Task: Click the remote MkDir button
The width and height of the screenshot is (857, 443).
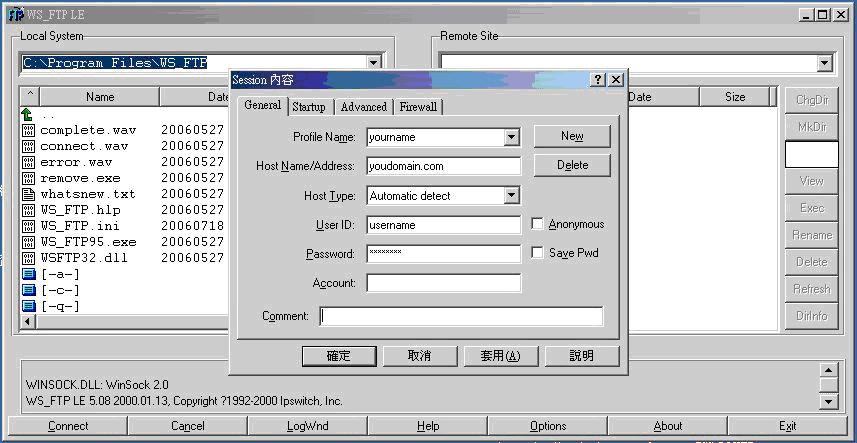Action: [x=812, y=127]
